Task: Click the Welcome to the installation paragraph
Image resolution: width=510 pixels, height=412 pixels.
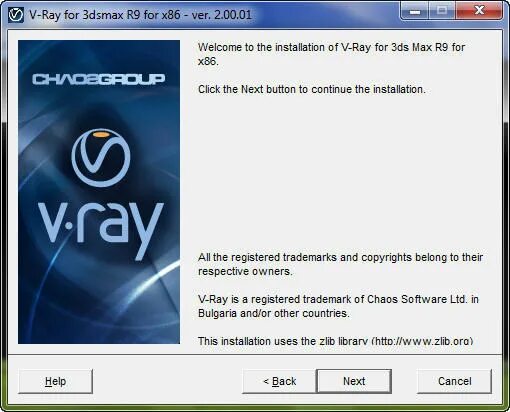Action: (x=331, y=54)
